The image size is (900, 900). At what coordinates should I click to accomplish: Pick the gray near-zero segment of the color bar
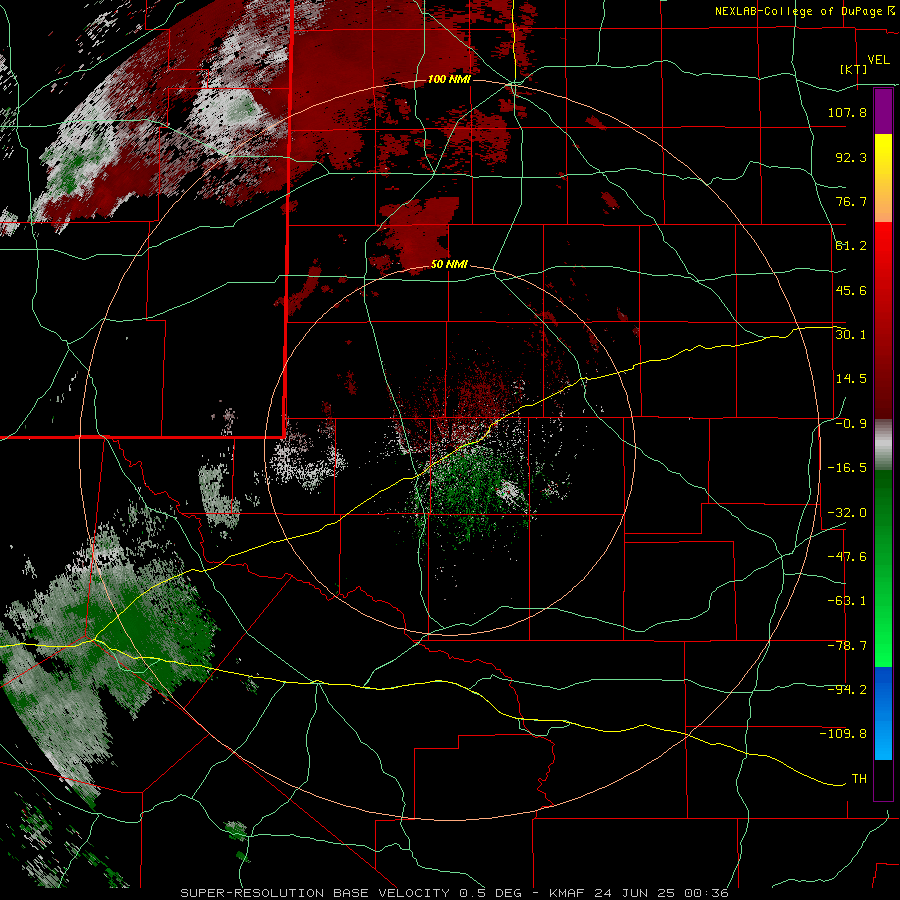click(883, 445)
